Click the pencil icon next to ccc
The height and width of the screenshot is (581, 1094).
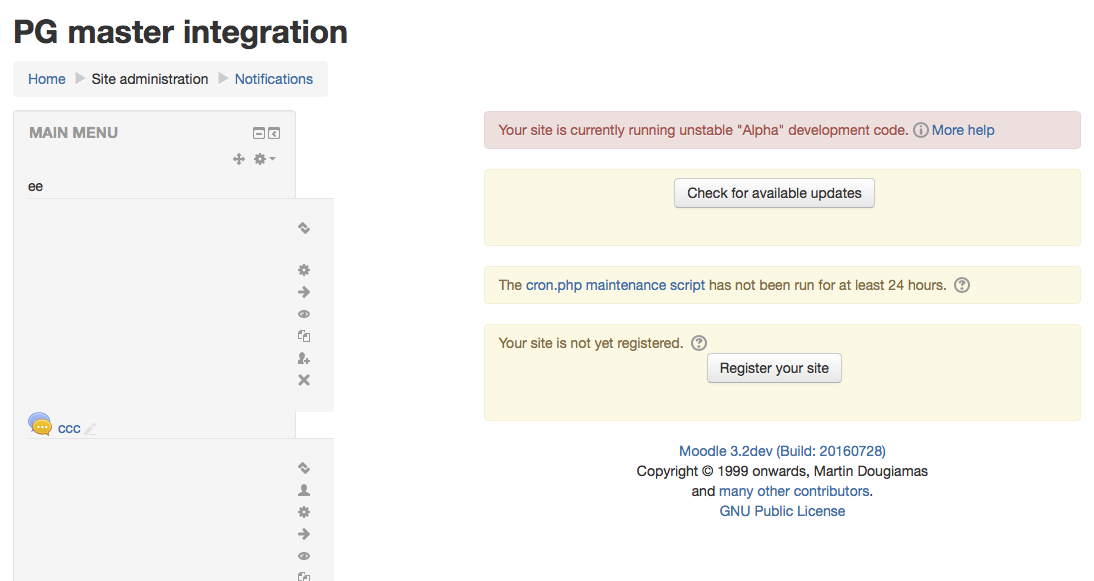click(x=90, y=429)
